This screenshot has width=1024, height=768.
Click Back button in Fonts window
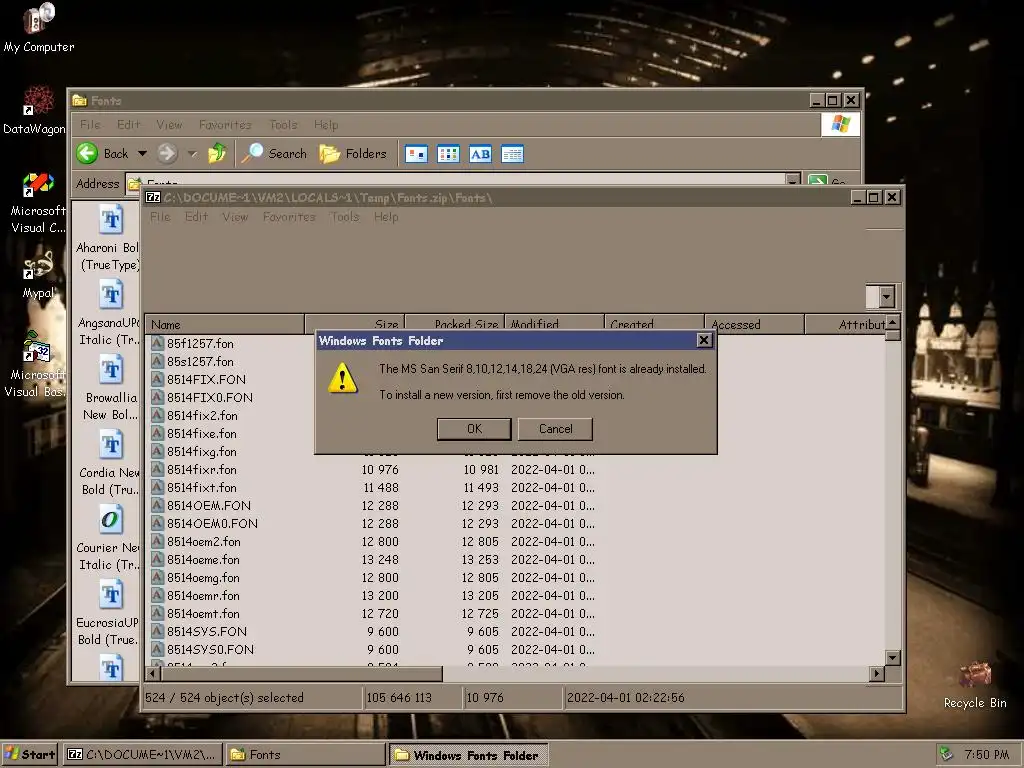pos(102,153)
